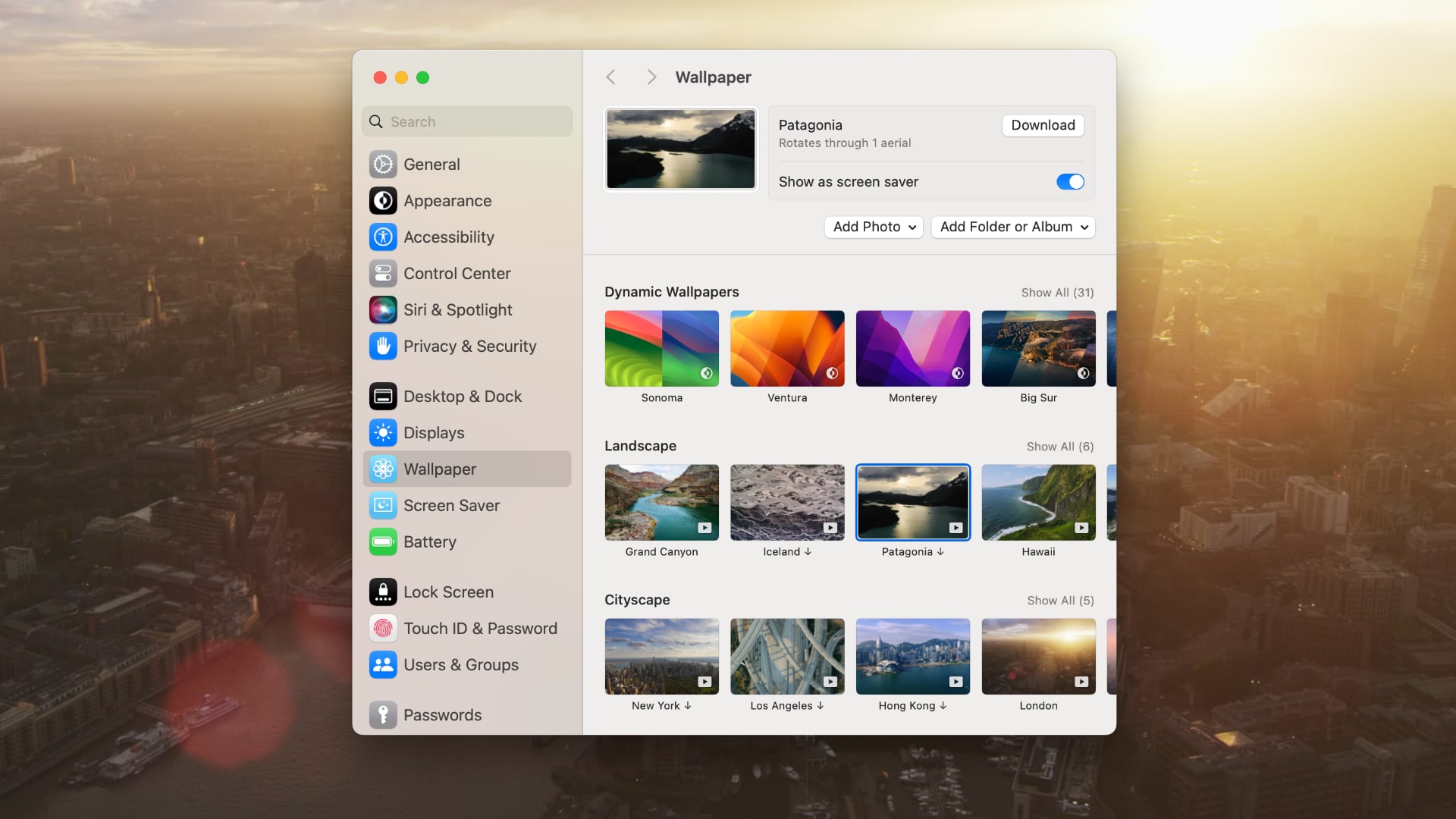Click the Desktop & Dock icon

(x=383, y=397)
